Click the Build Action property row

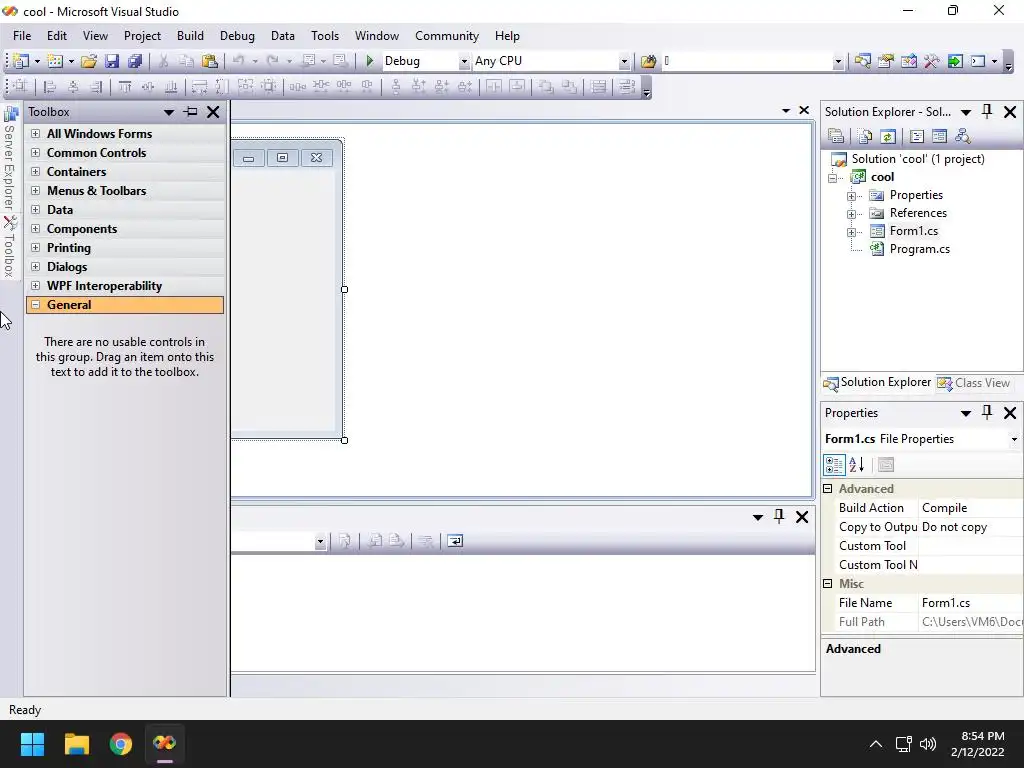pyautogui.click(x=922, y=507)
